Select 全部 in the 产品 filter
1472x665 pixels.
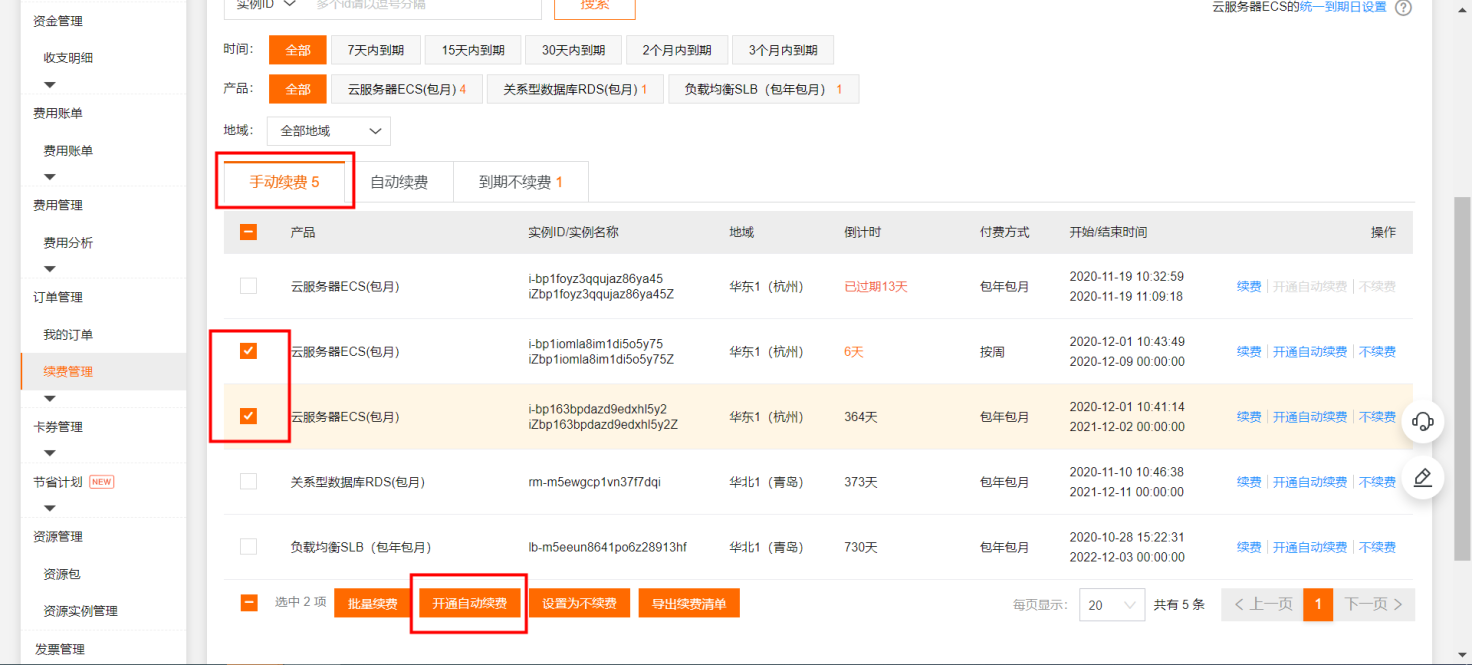[298, 89]
